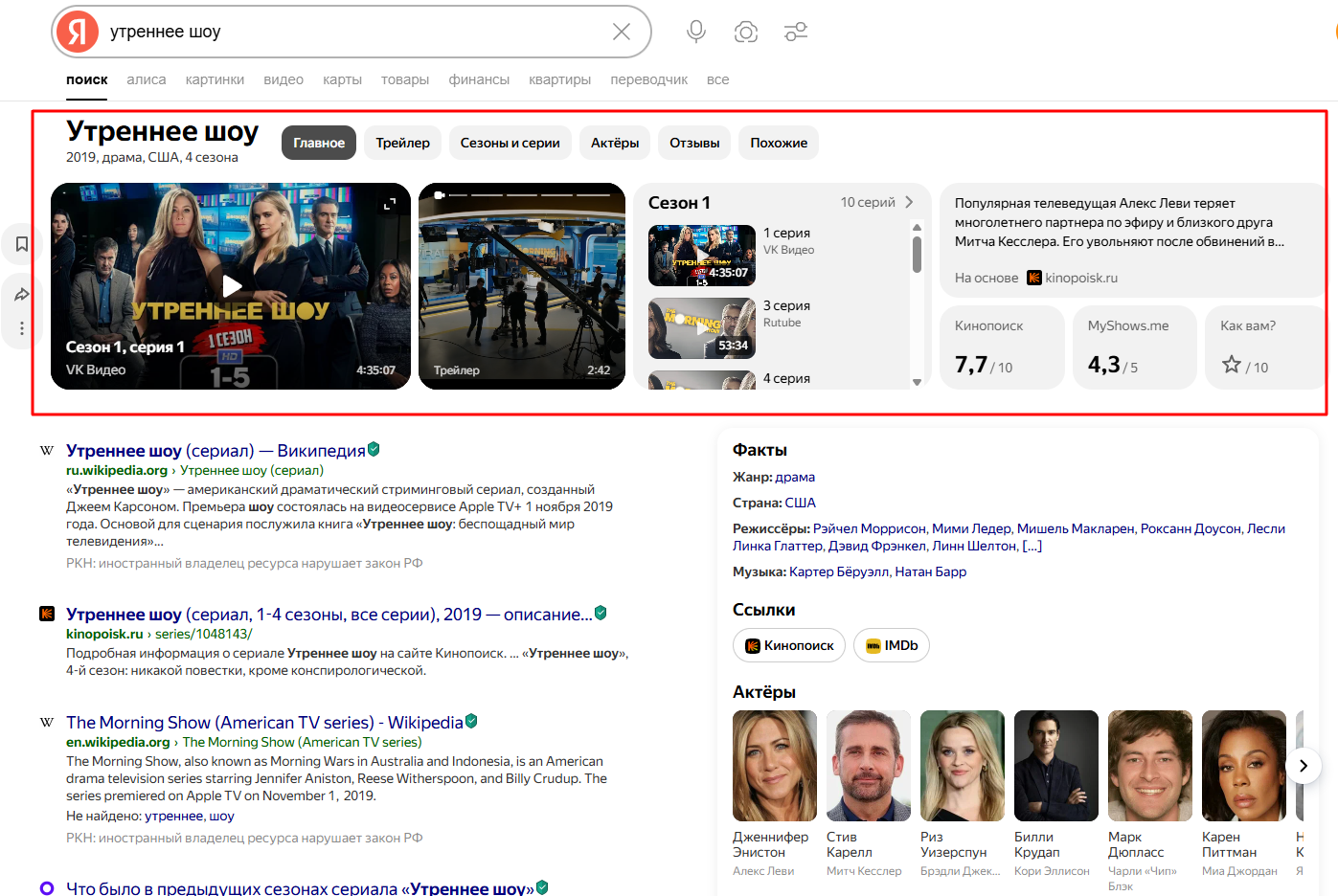Click the Yandex logo icon
The width and height of the screenshot is (1338, 896).
click(x=78, y=32)
